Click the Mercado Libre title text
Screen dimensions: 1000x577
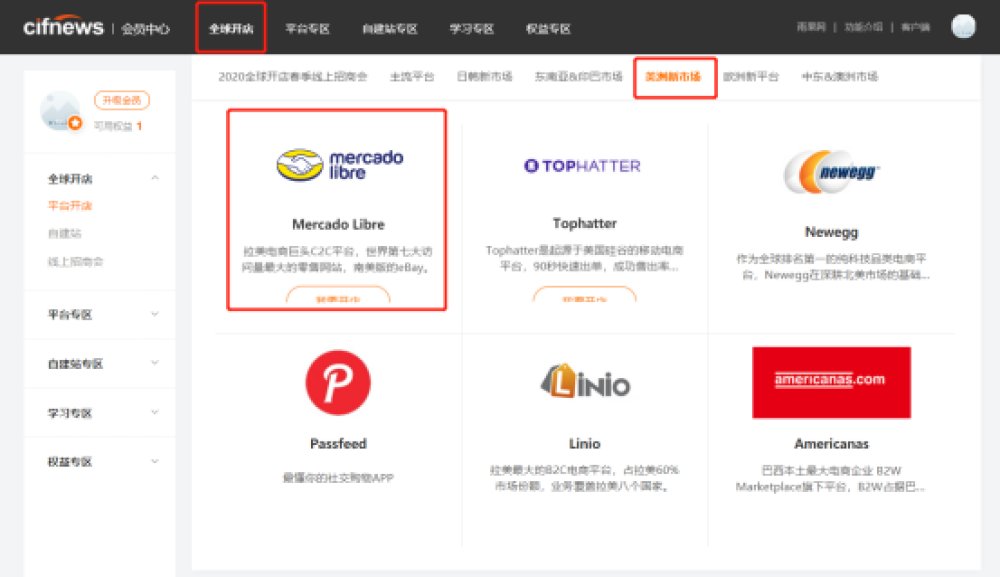(x=338, y=224)
